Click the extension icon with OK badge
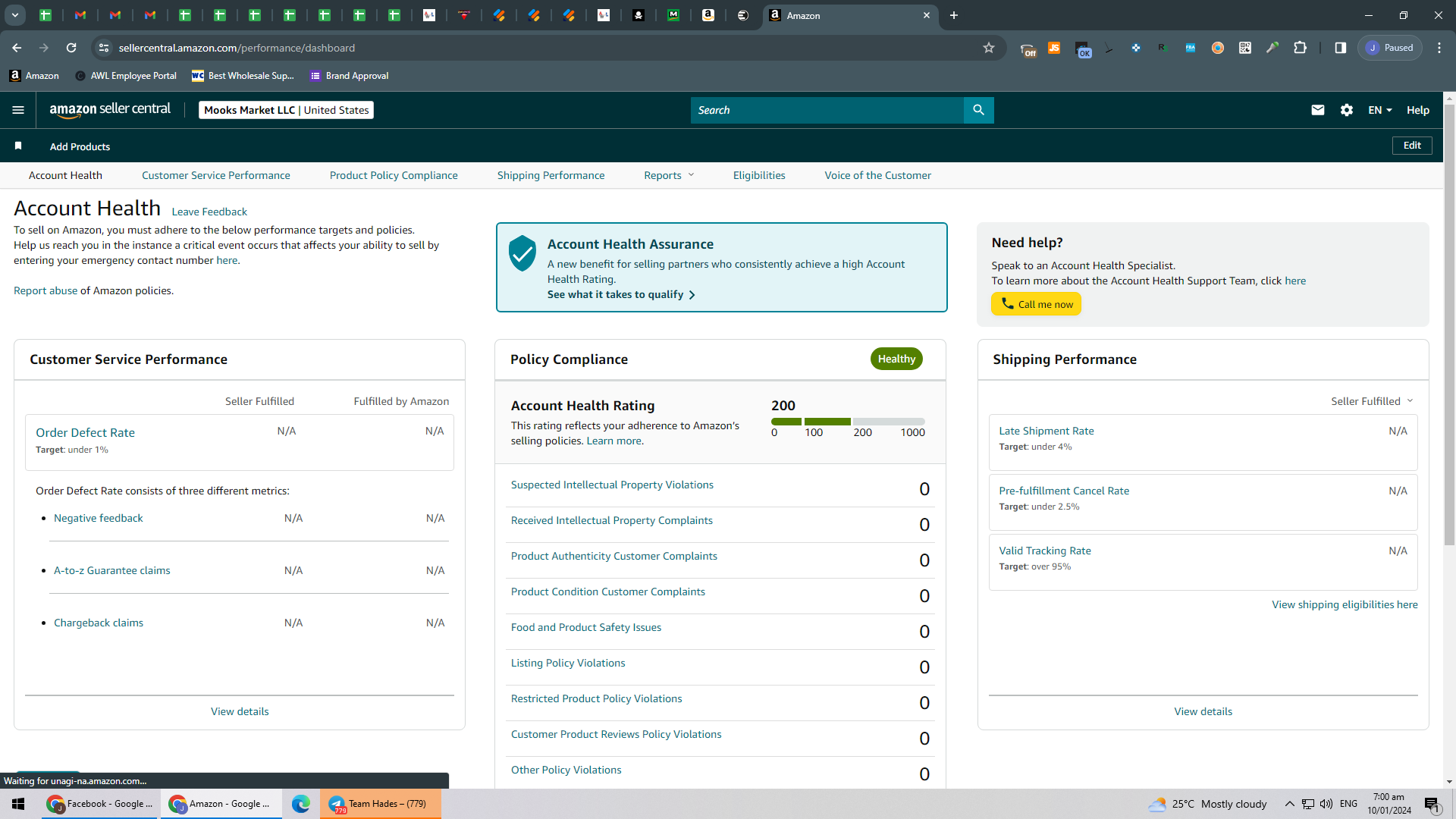1456x819 pixels. pyautogui.click(x=1083, y=49)
